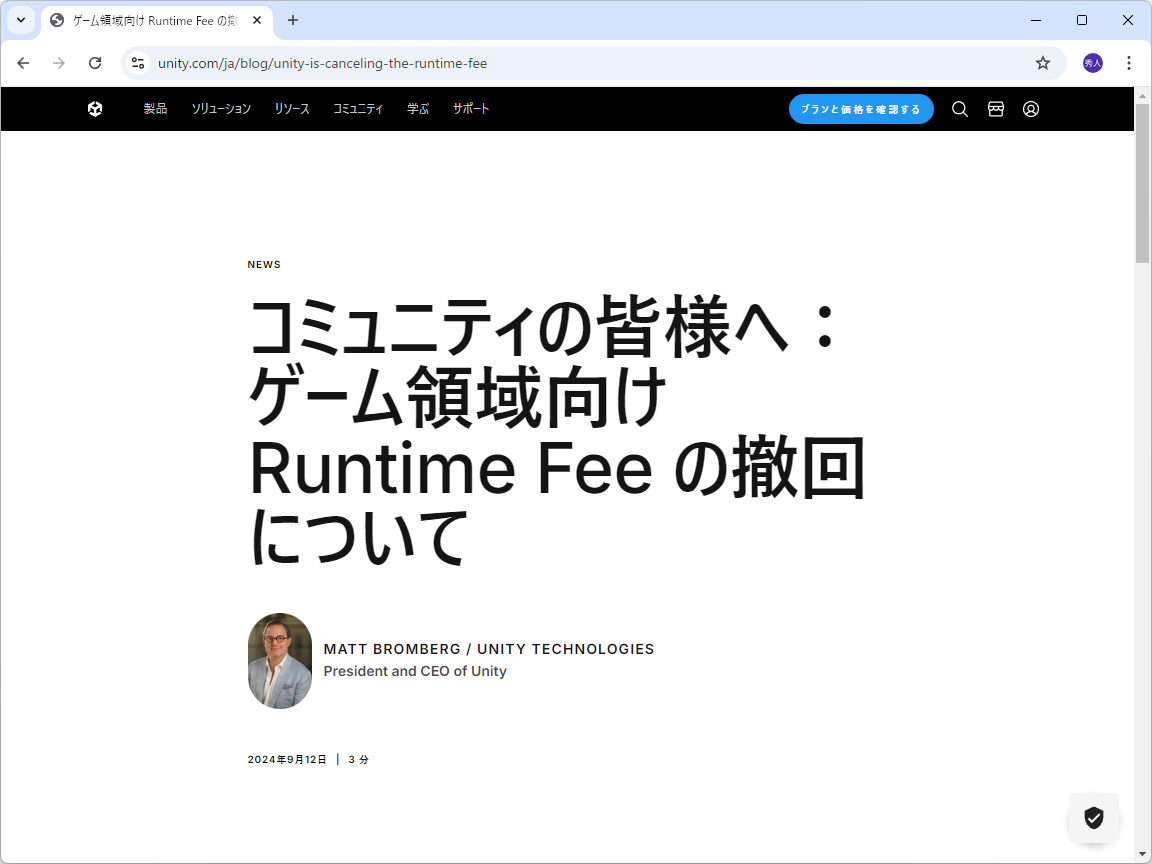Click the プランと価格を確認する button
1152x864 pixels.
pos(861,109)
